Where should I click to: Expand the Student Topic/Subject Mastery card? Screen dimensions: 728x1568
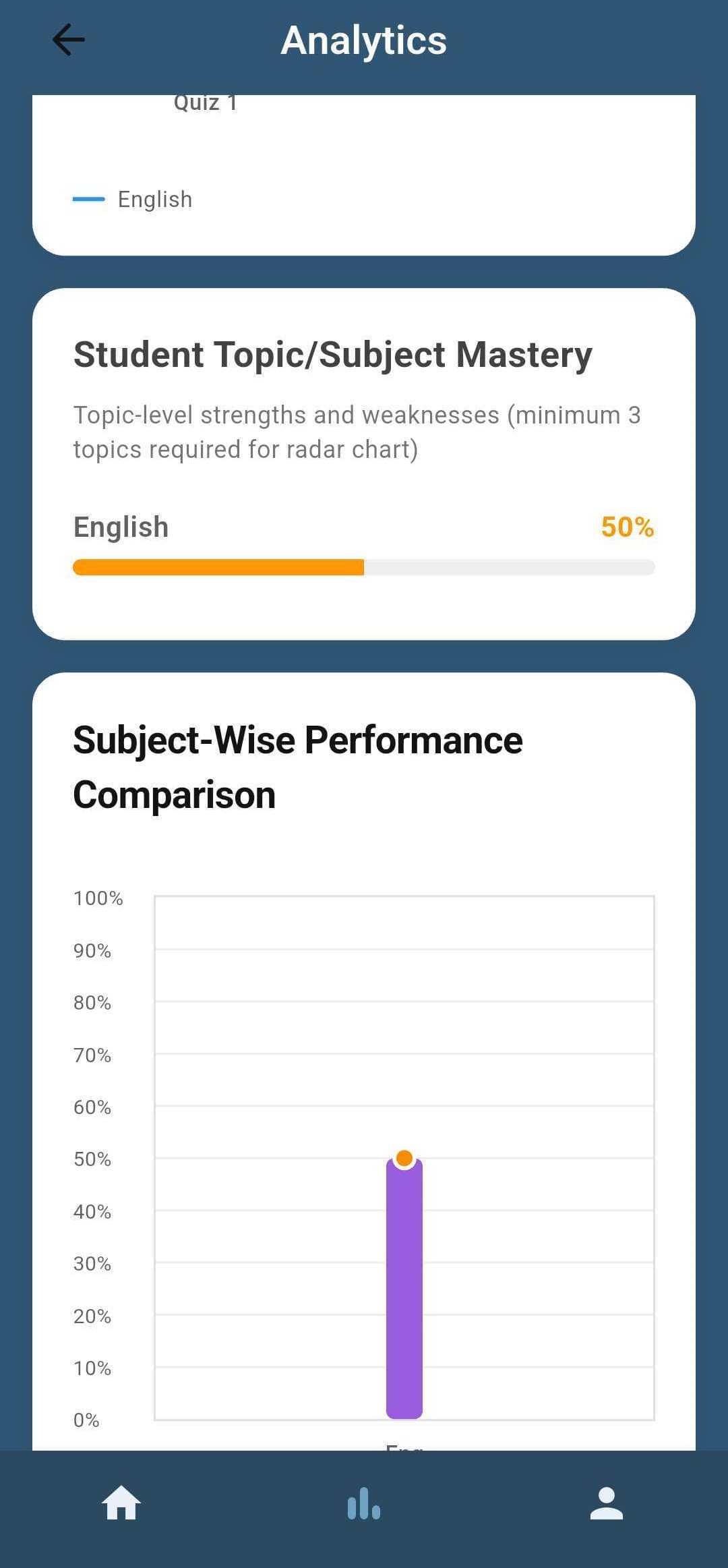[x=332, y=355]
